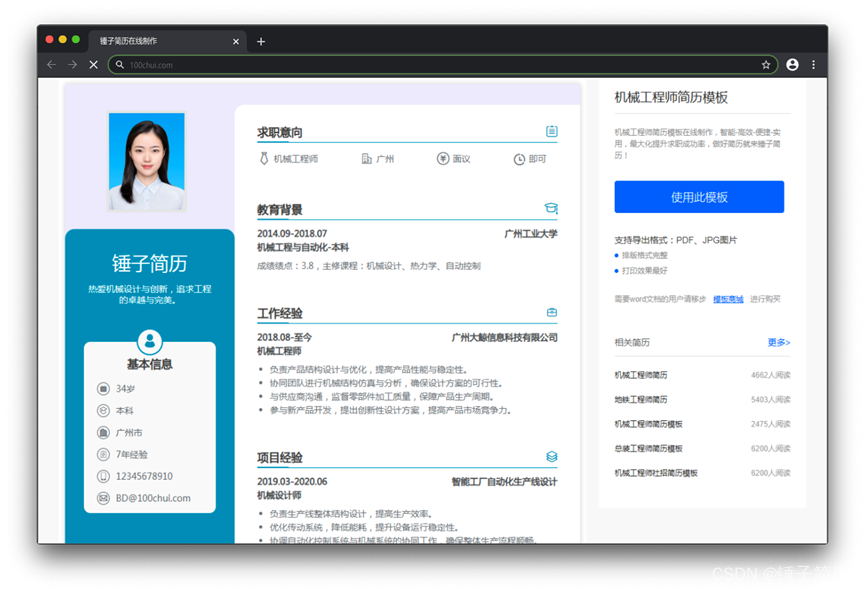This screenshot has width=865, height=593.
Task: Click the 相关简历 label
Action: (x=632, y=343)
